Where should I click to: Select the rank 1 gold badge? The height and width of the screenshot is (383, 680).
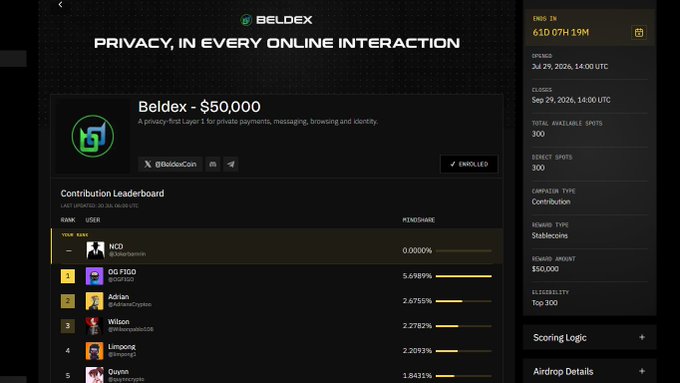click(x=68, y=276)
